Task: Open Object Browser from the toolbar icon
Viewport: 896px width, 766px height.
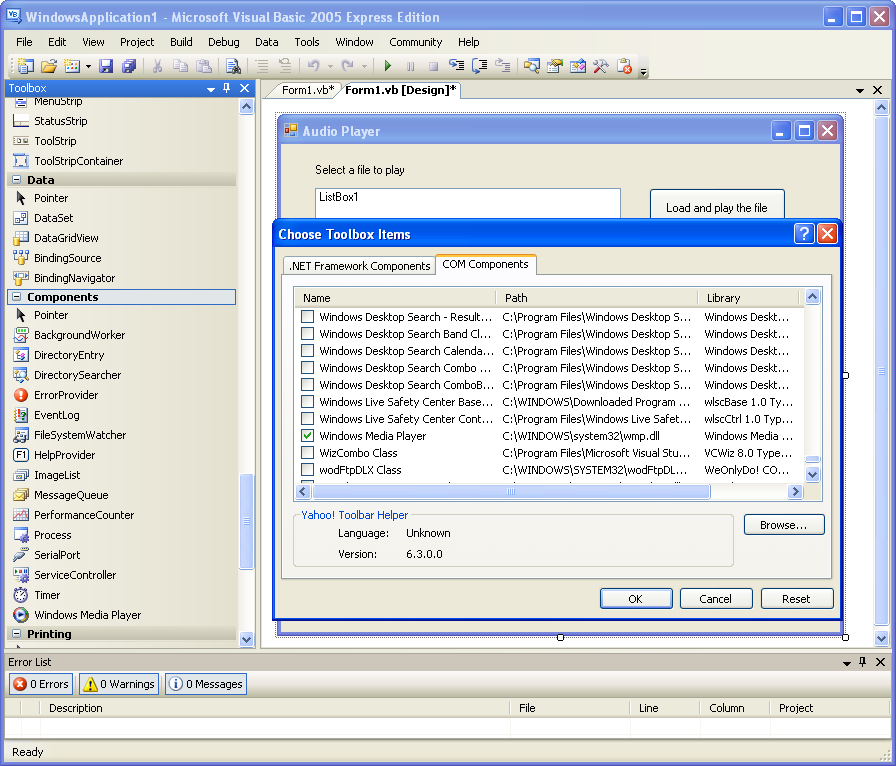Action: (578, 66)
